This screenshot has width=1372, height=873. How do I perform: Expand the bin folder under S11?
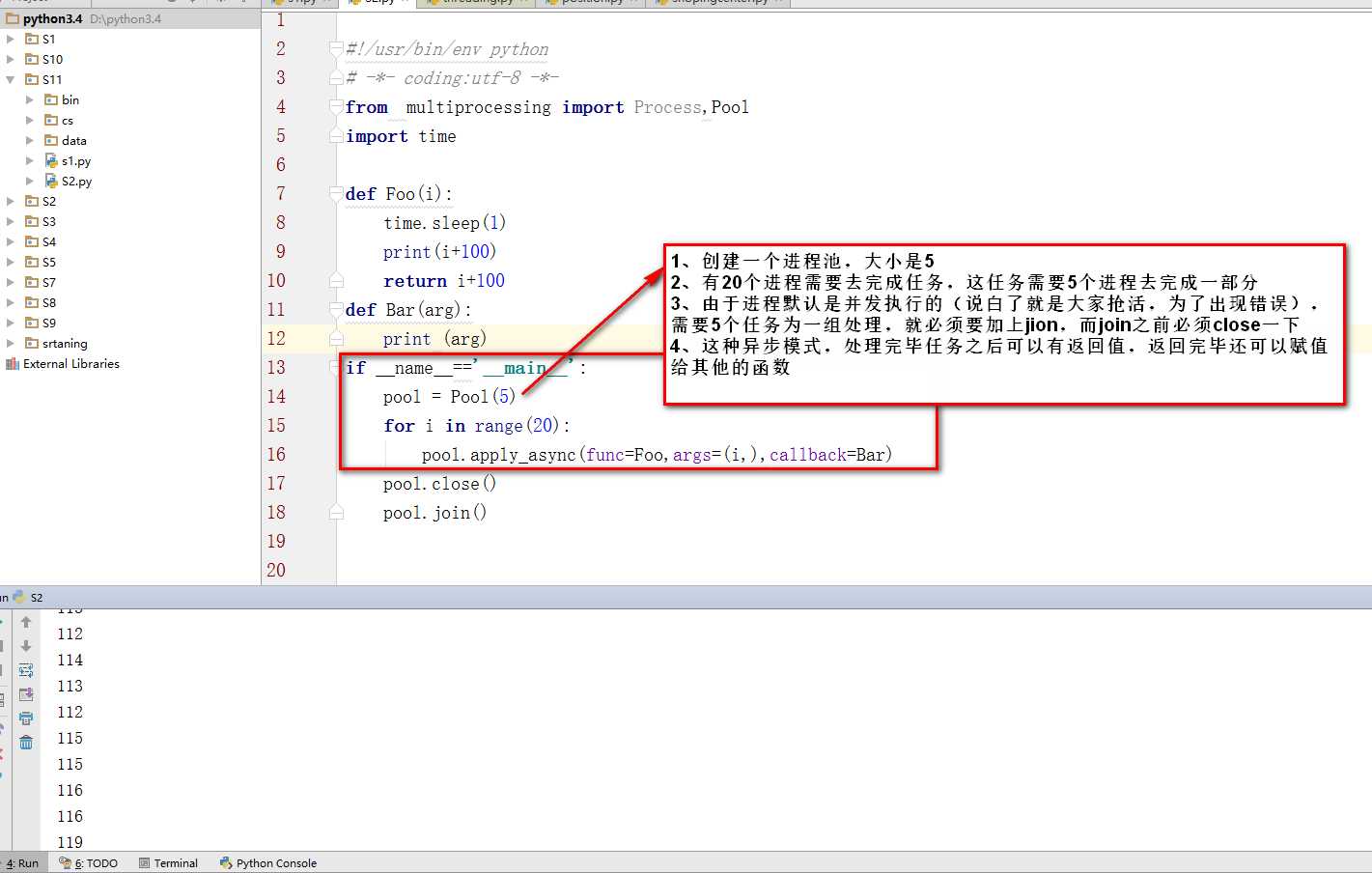click(x=30, y=99)
